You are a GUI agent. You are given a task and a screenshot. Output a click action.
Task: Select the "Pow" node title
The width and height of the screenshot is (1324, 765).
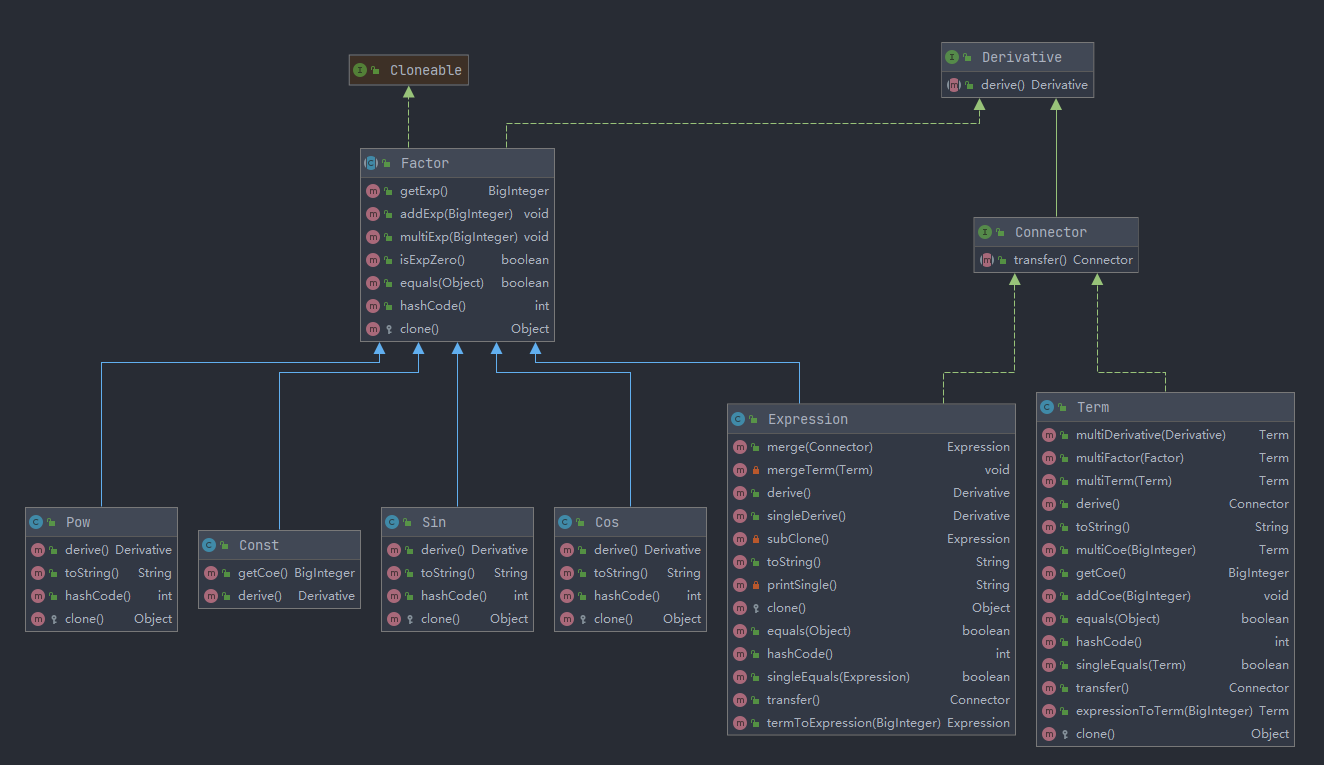78,522
